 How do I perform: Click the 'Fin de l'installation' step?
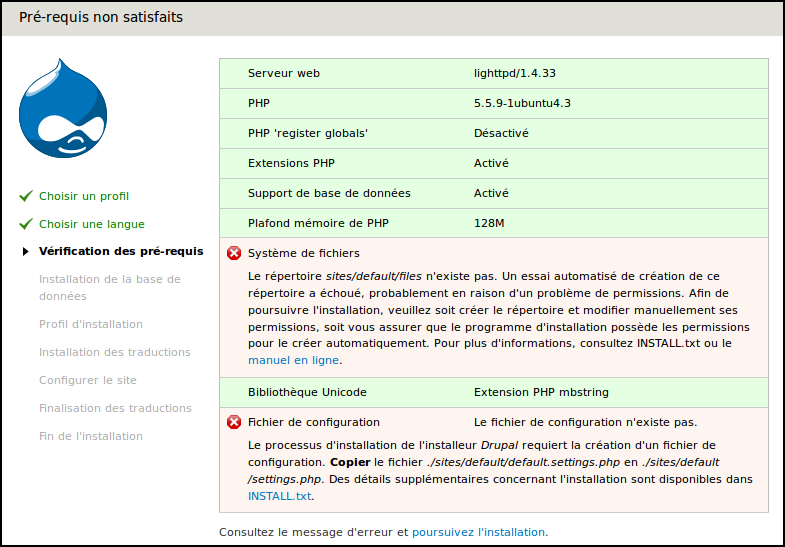point(91,436)
